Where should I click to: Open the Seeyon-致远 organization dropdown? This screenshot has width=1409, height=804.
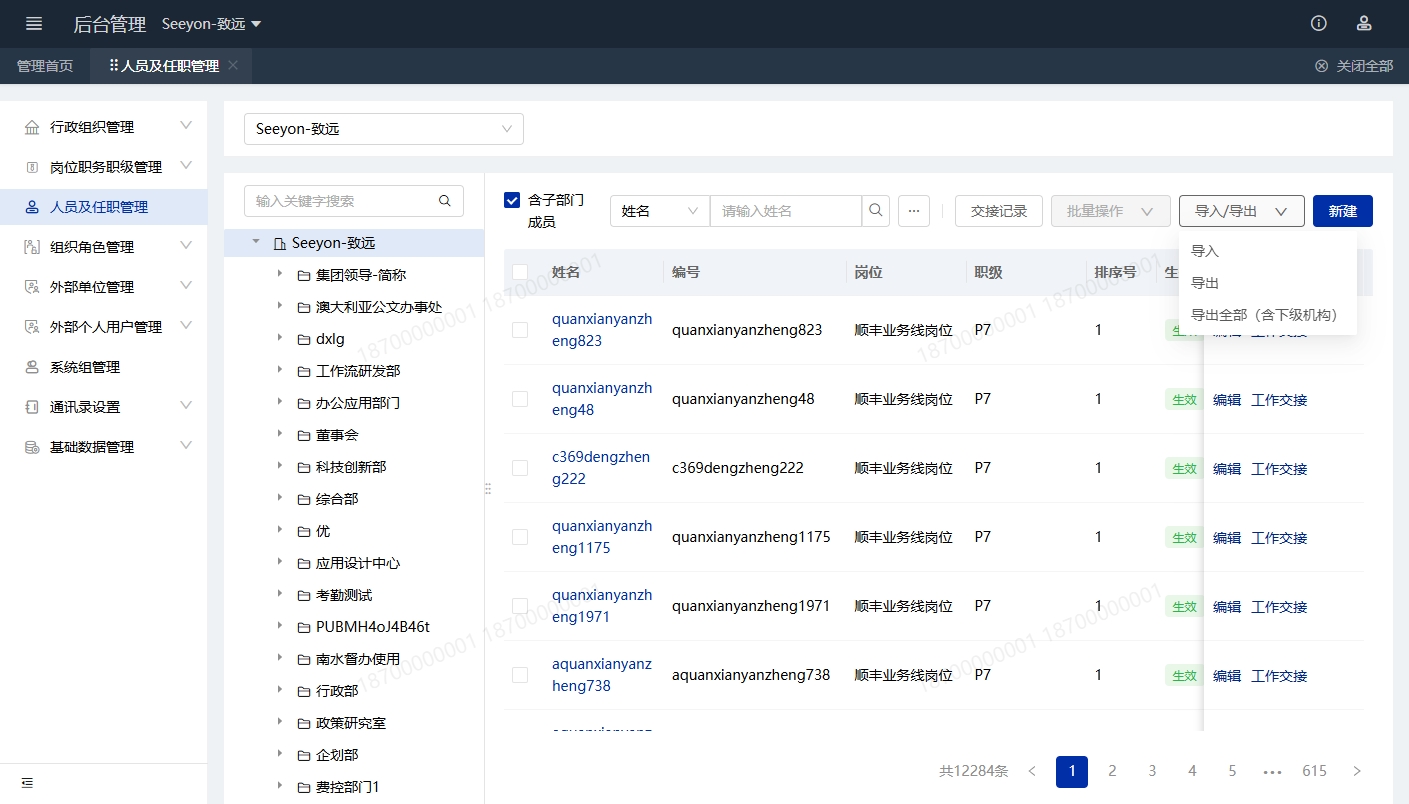click(x=384, y=129)
